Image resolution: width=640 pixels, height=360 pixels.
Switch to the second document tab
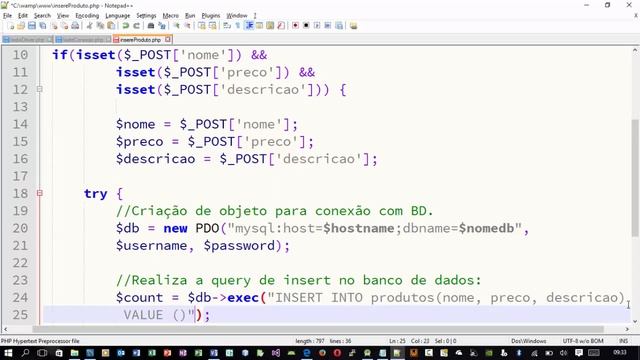pos(83,40)
